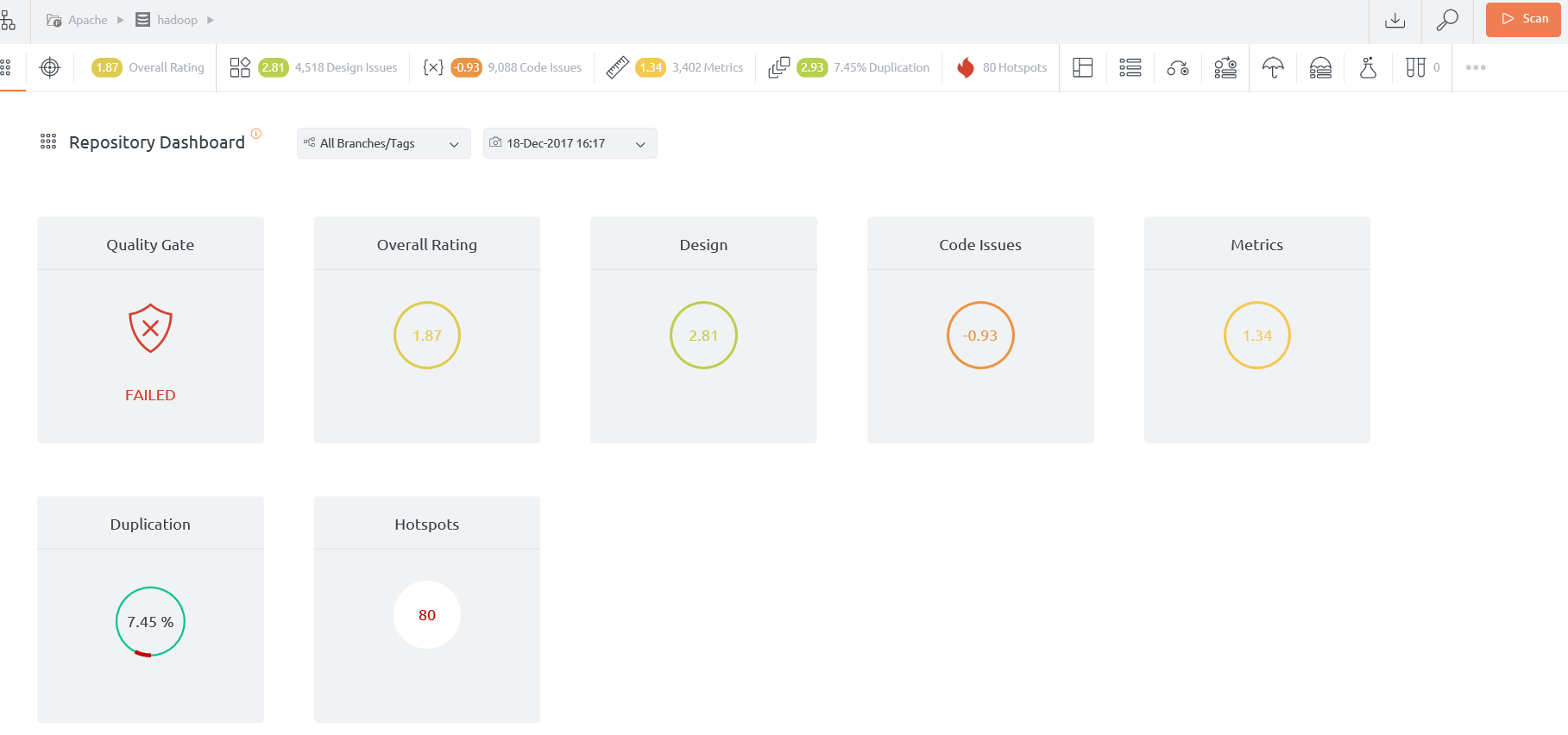Switch to the 9,088 Code Issues tab

[x=502, y=67]
